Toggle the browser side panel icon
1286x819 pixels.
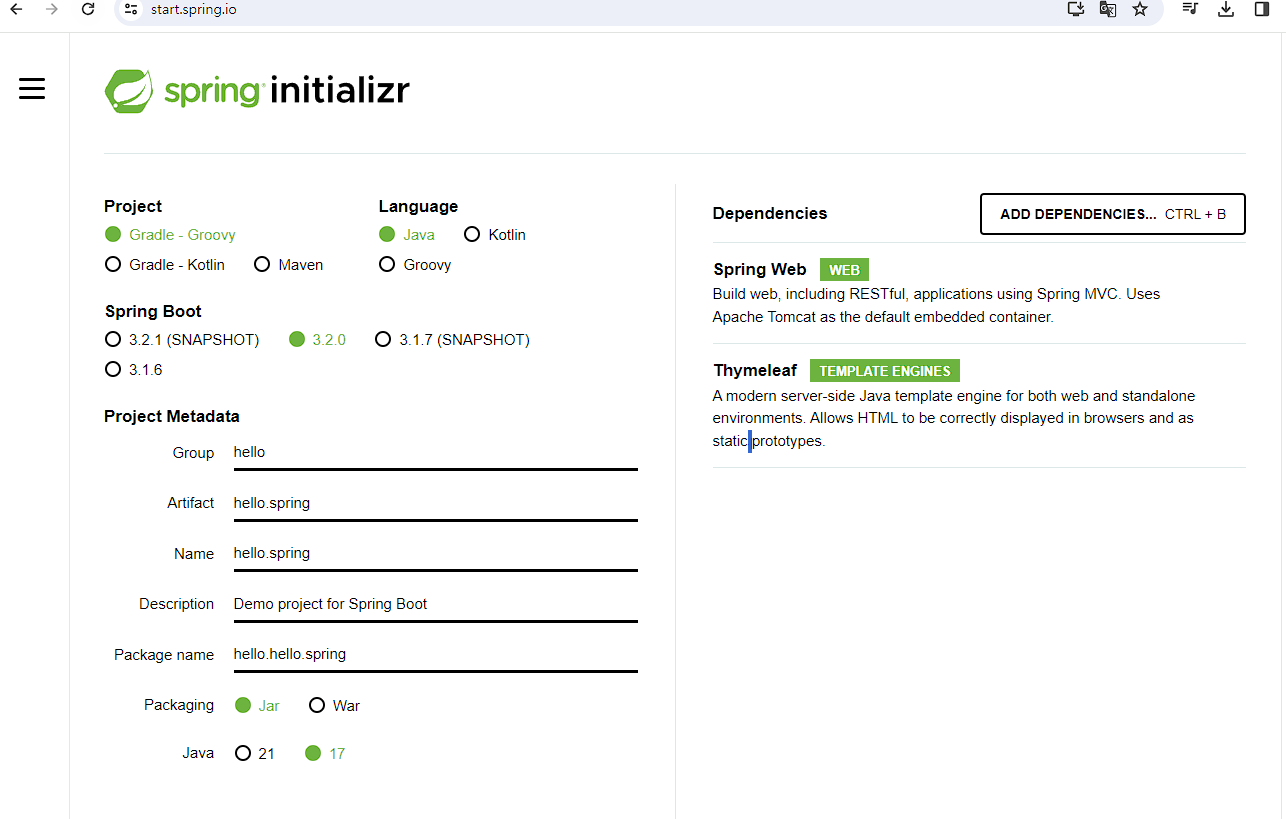(x=1262, y=9)
